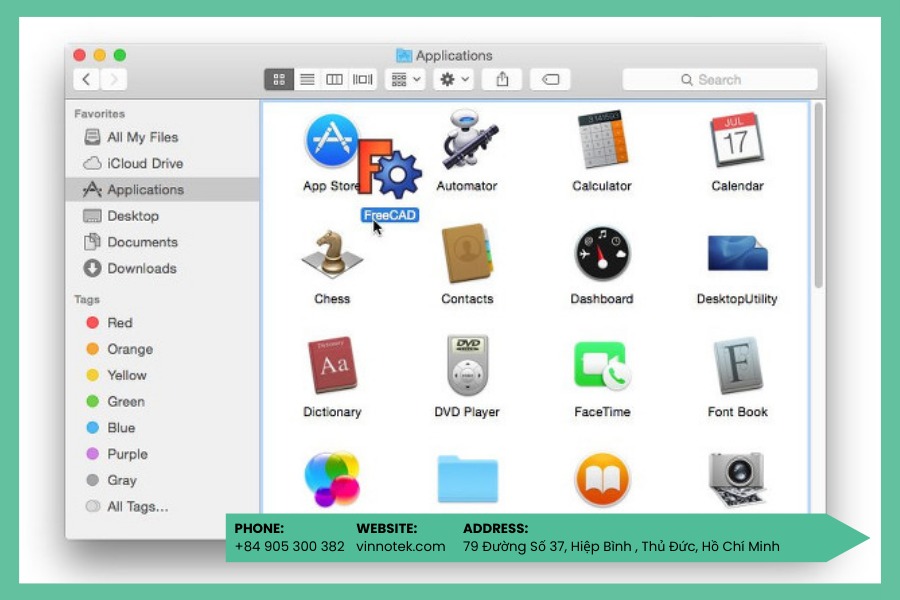900x600 pixels.
Task: Open the App Store application icon
Action: 332,141
